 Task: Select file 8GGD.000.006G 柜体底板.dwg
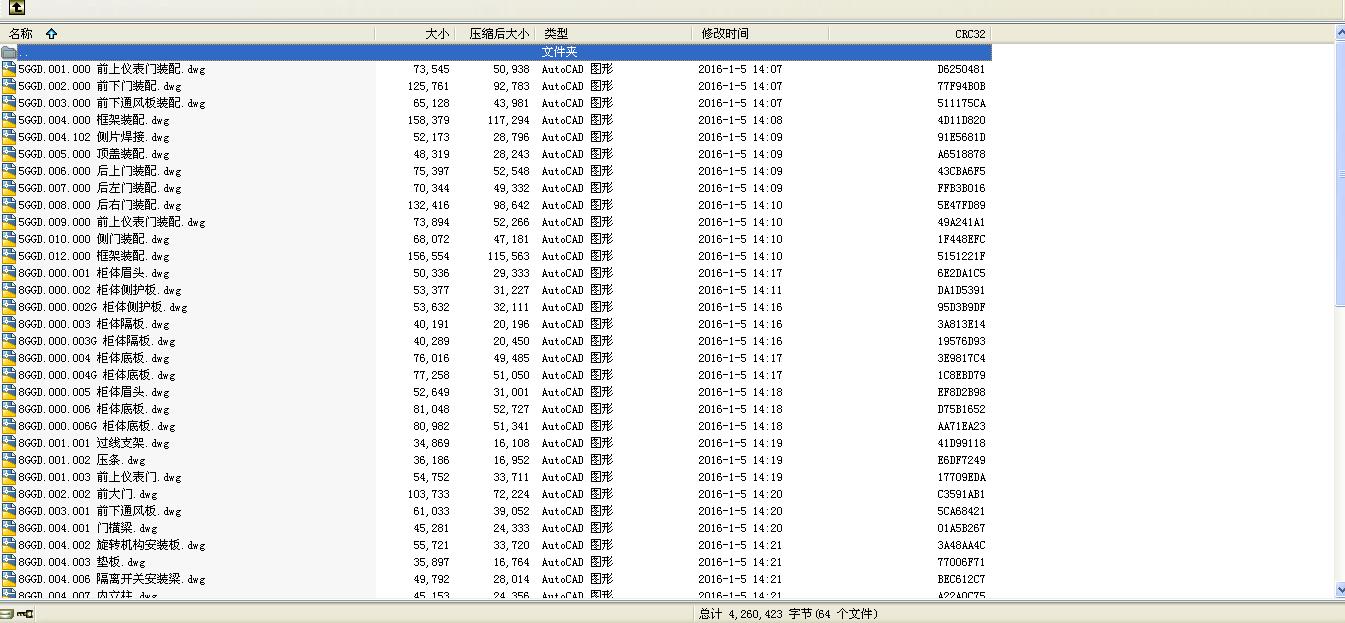(96, 426)
